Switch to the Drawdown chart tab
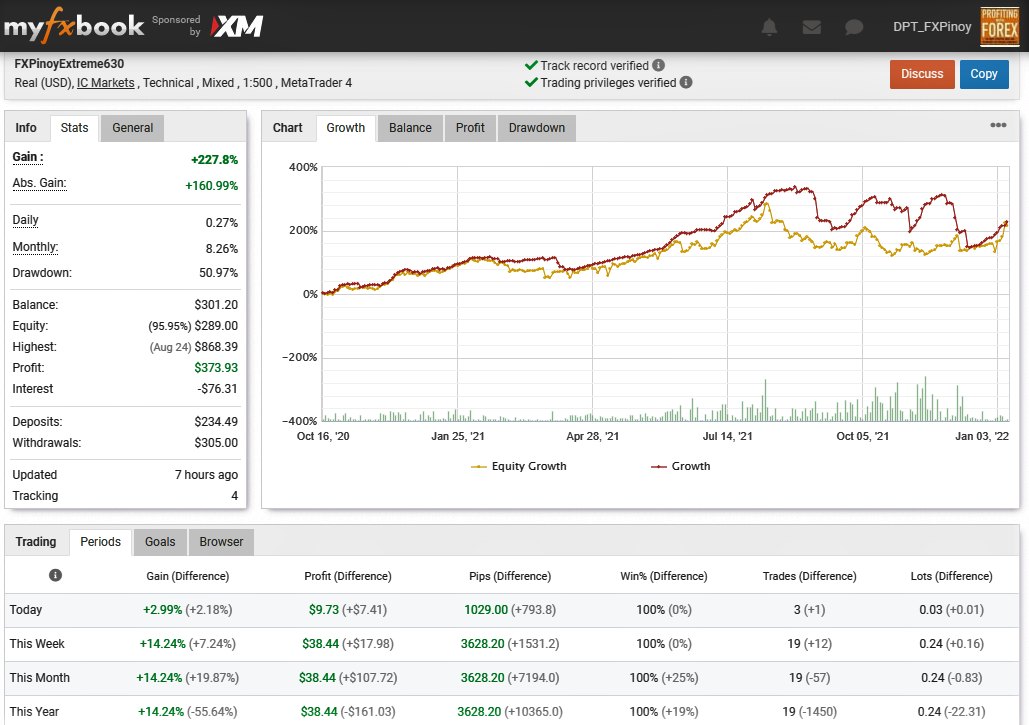 [x=537, y=128]
